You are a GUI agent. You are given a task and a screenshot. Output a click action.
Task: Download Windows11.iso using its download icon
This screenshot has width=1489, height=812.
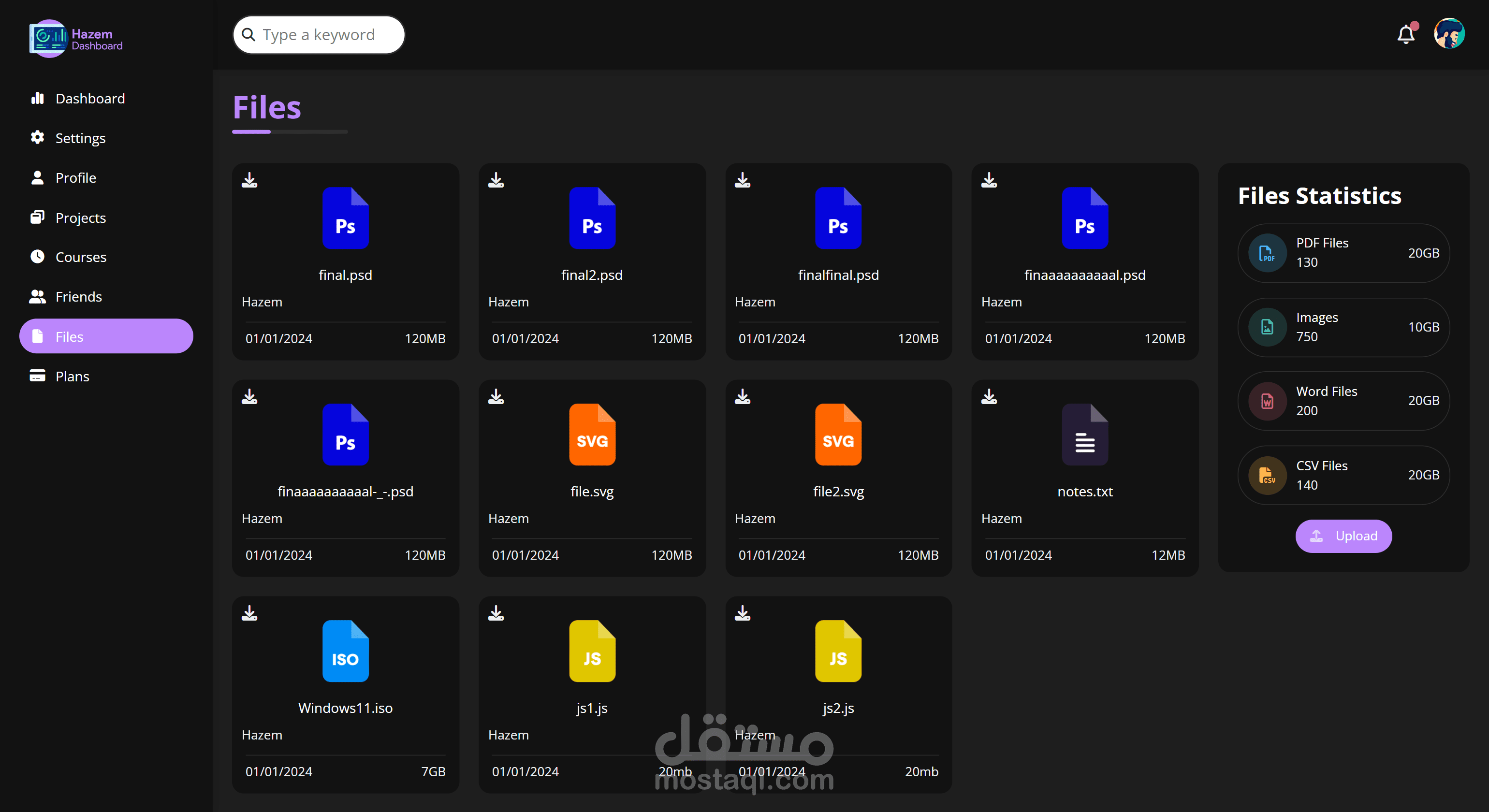(249, 613)
